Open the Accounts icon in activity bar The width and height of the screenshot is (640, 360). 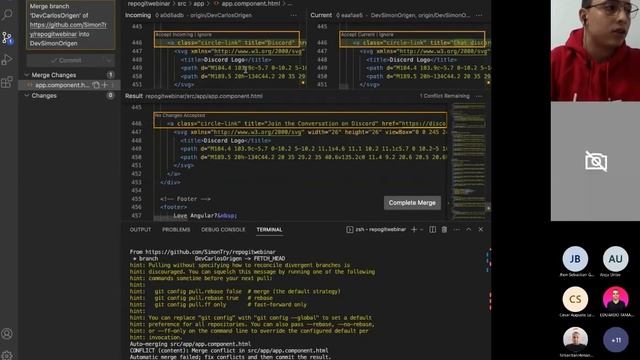[7, 334]
